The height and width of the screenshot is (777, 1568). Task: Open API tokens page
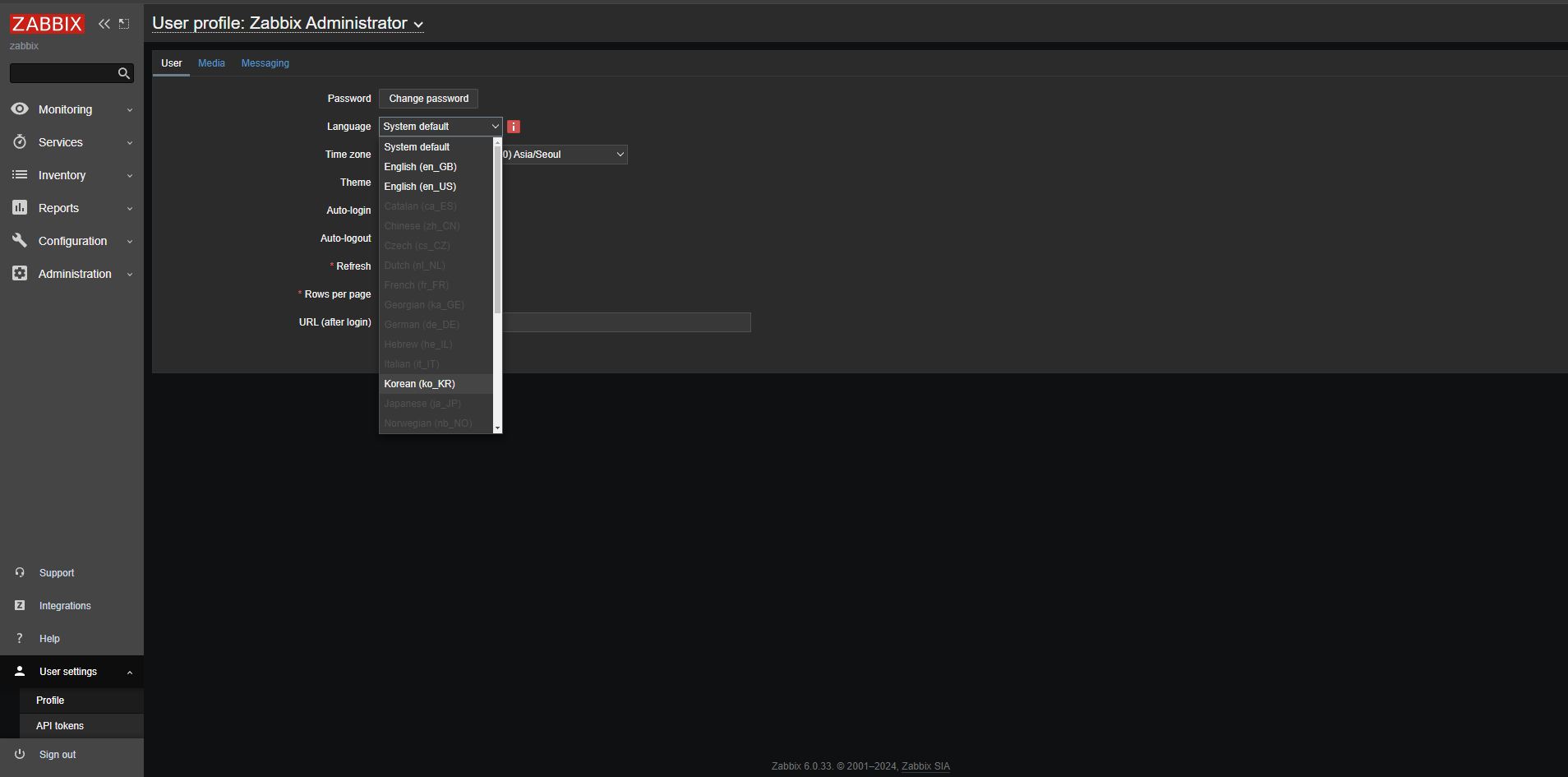pos(60,726)
